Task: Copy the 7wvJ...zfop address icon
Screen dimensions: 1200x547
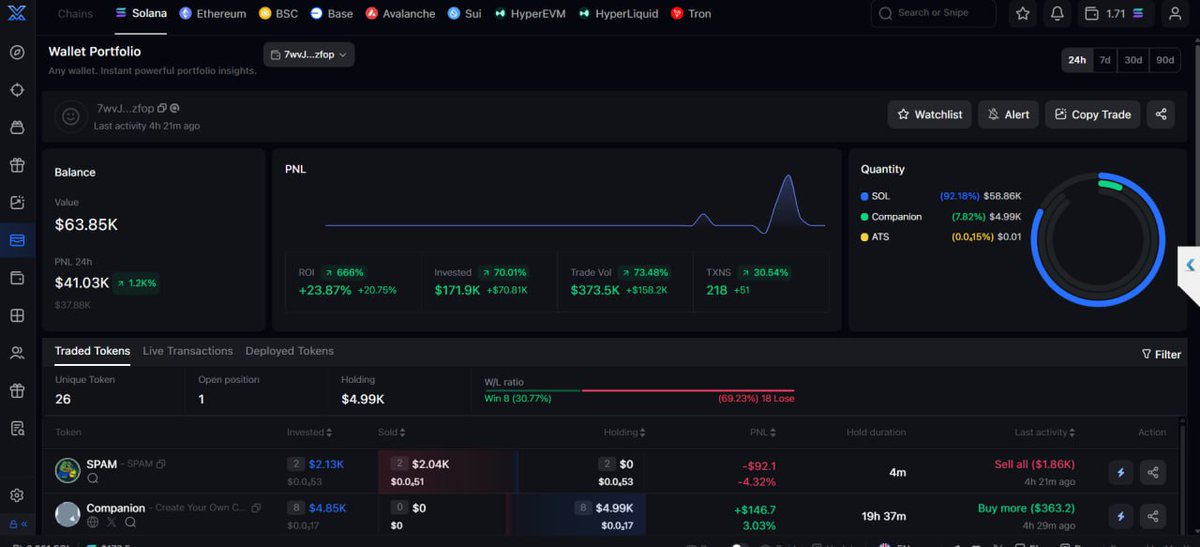Action: point(162,108)
